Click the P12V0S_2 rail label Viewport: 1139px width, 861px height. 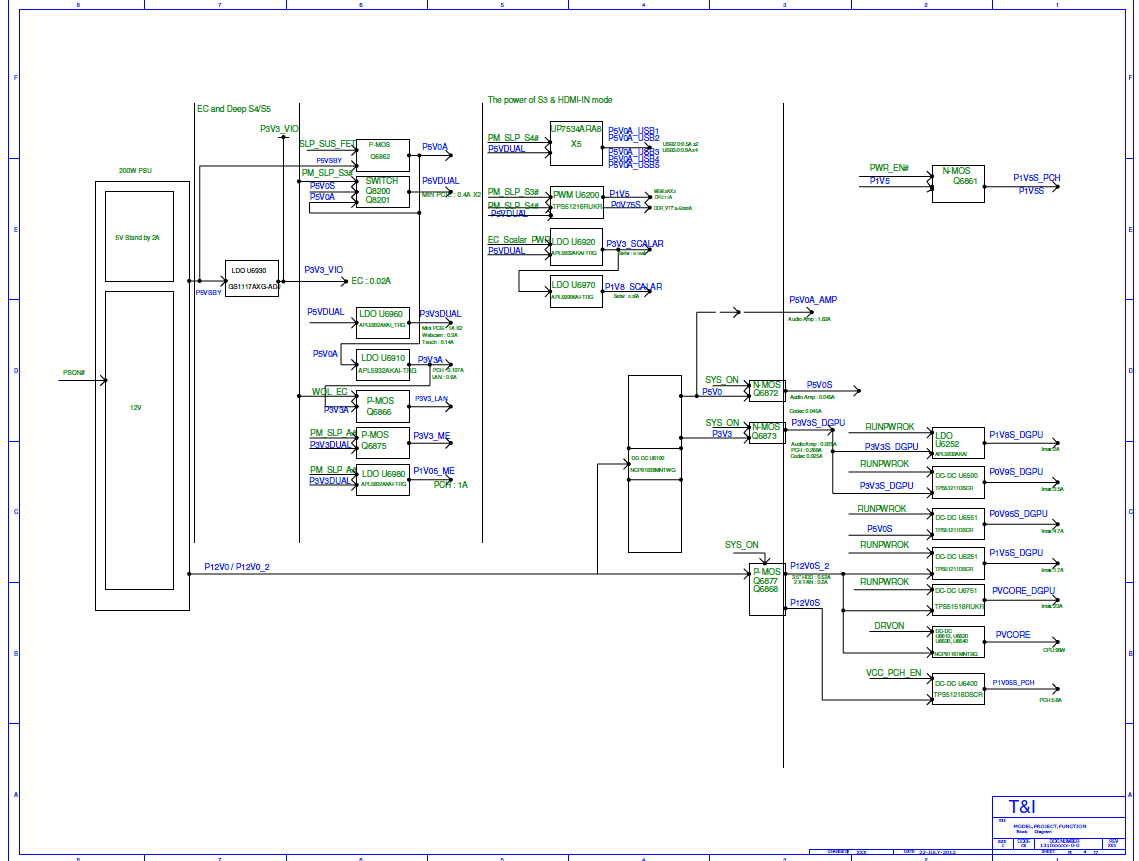pyautogui.click(x=810, y=566)
